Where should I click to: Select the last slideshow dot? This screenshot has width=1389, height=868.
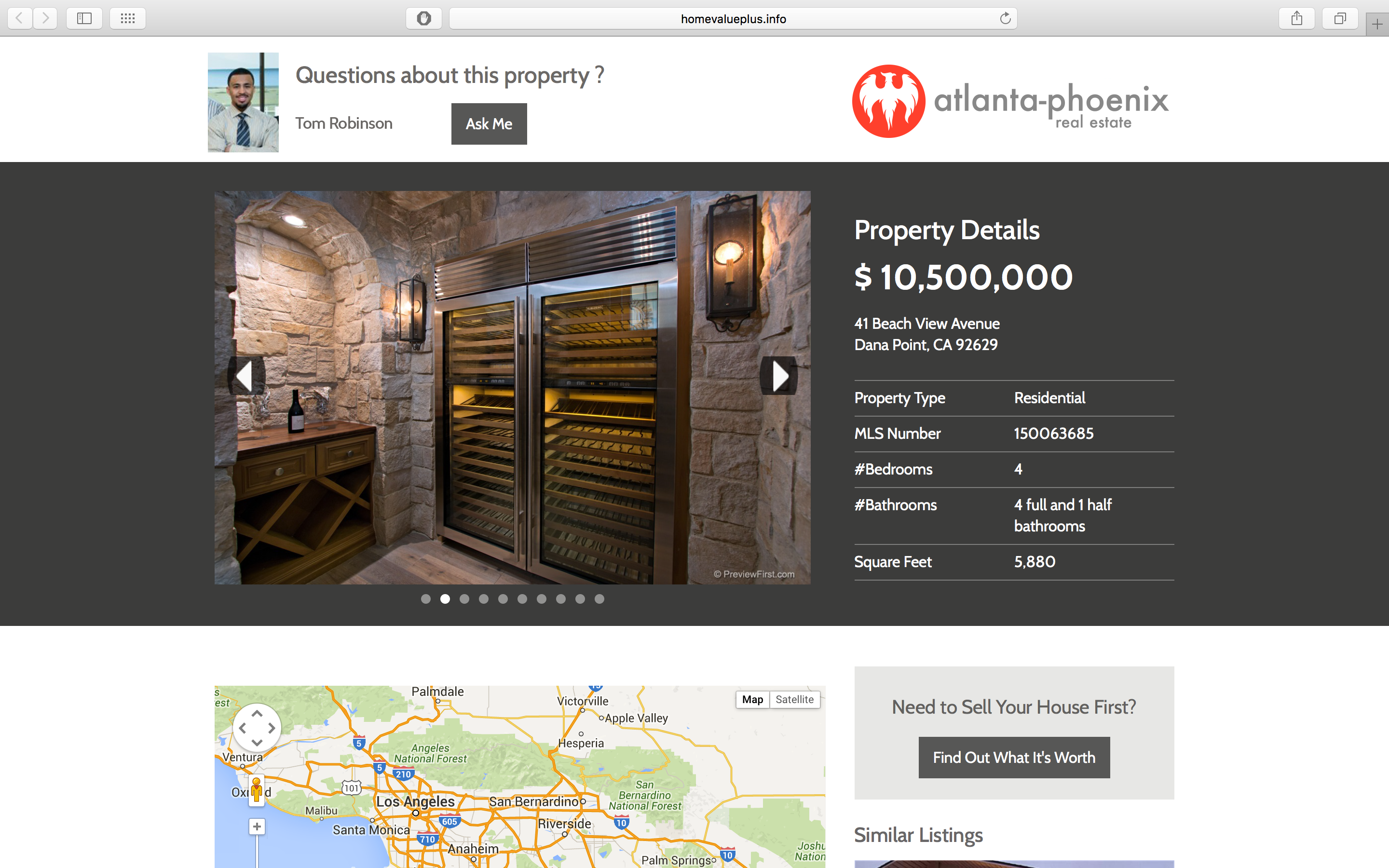point(599,599)
